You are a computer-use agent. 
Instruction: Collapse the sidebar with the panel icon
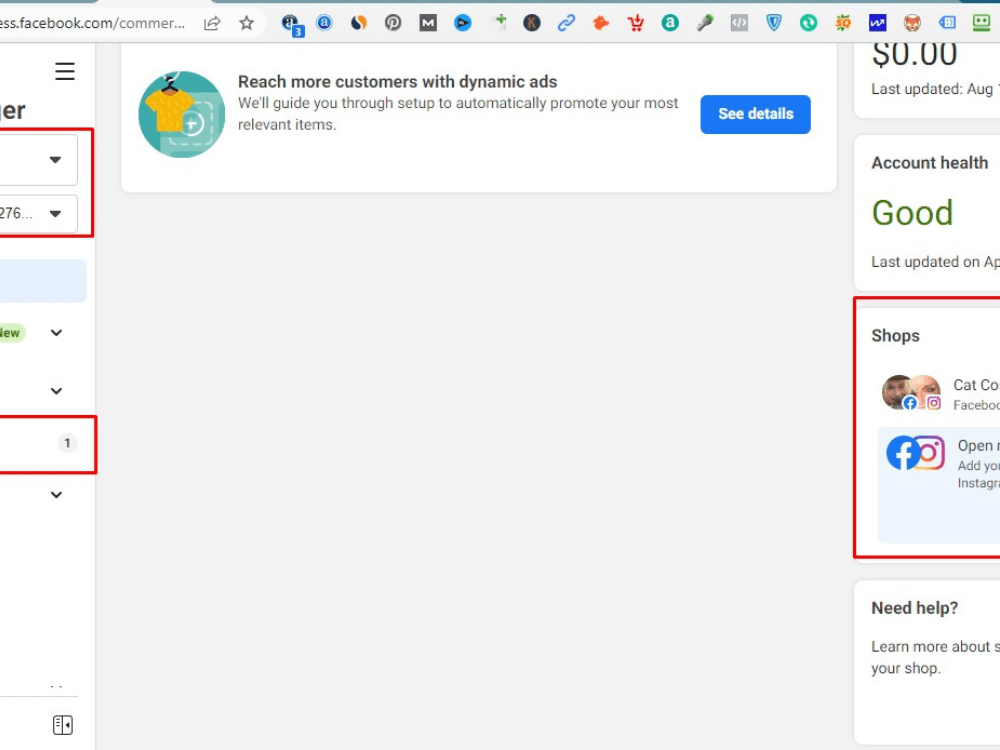click(x=62, y=724)
